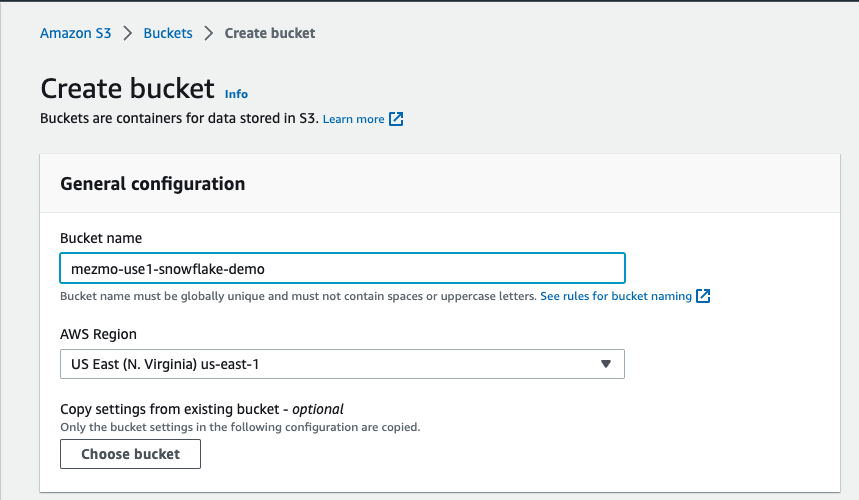The width and height of the screenshot is (859, 500).
Task: Click the General configuration heading
Action: pyautogui.click(x=152, y=184)
